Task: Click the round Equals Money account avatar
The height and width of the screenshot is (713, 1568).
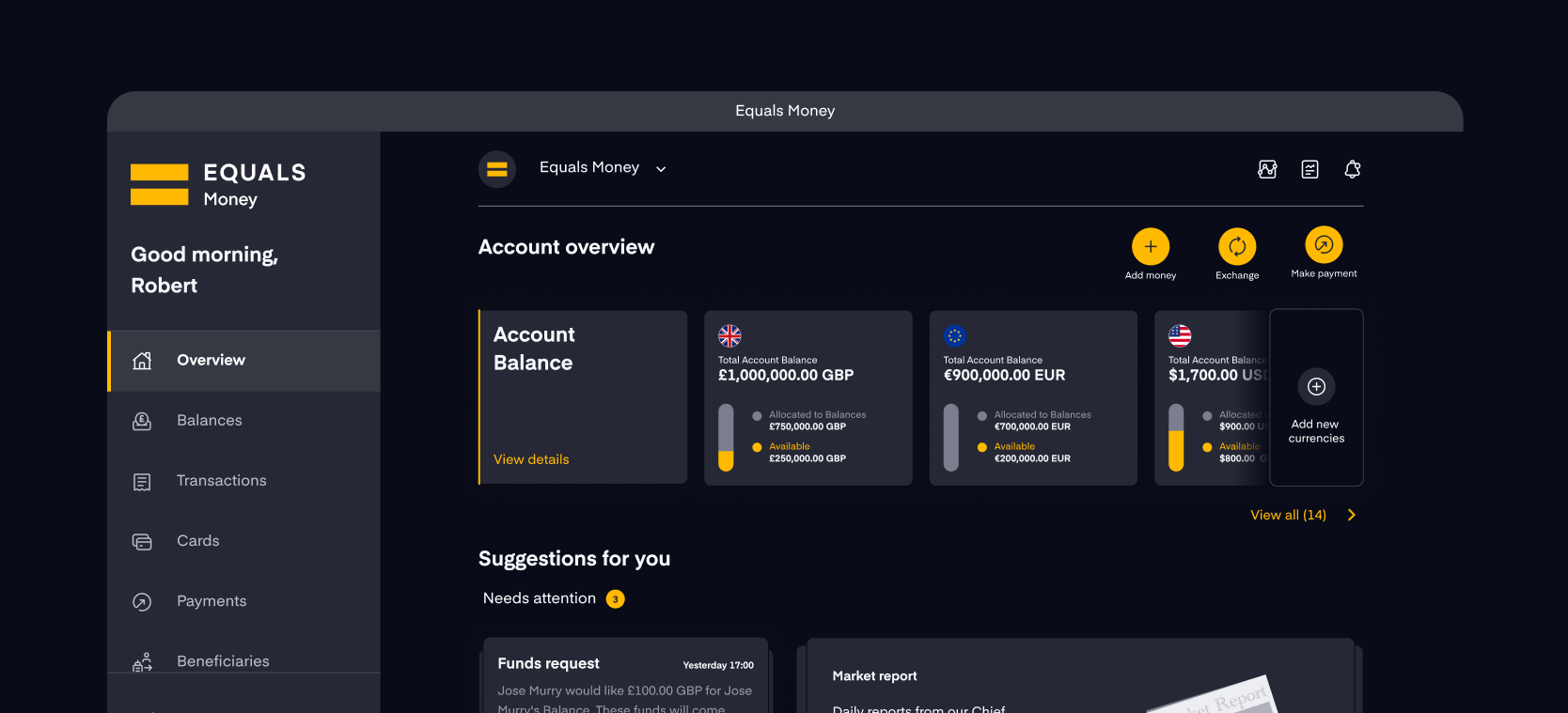Action: pos(497,169)
